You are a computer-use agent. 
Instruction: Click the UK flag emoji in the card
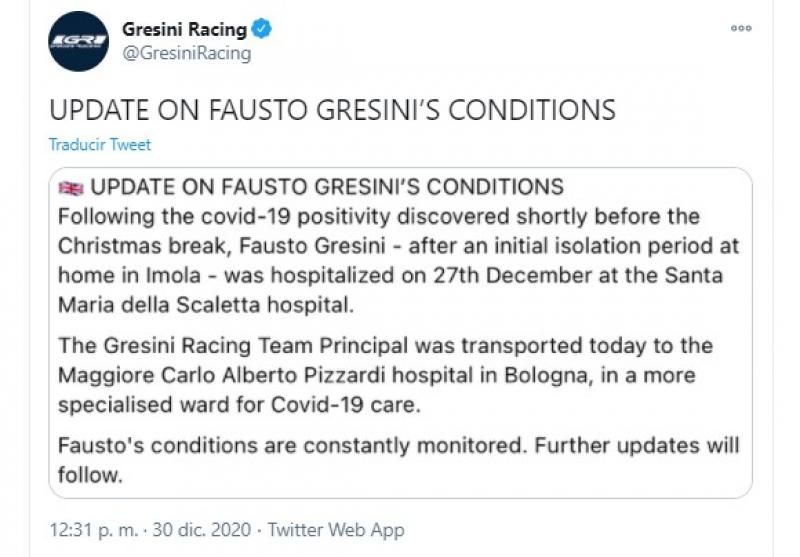pos(71,188)
